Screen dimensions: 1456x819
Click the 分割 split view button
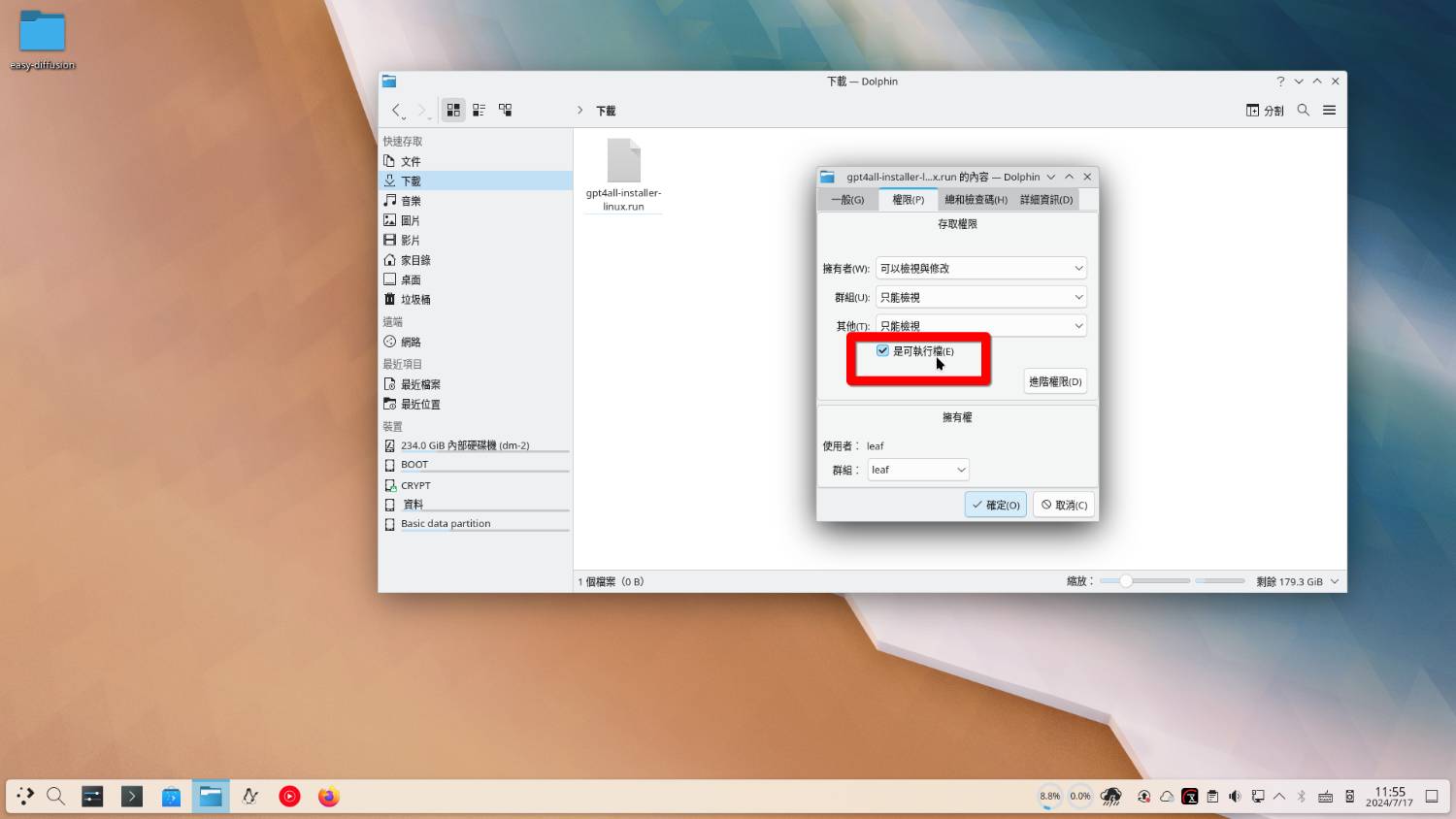pyautogui.click(x=1265, y=111)
